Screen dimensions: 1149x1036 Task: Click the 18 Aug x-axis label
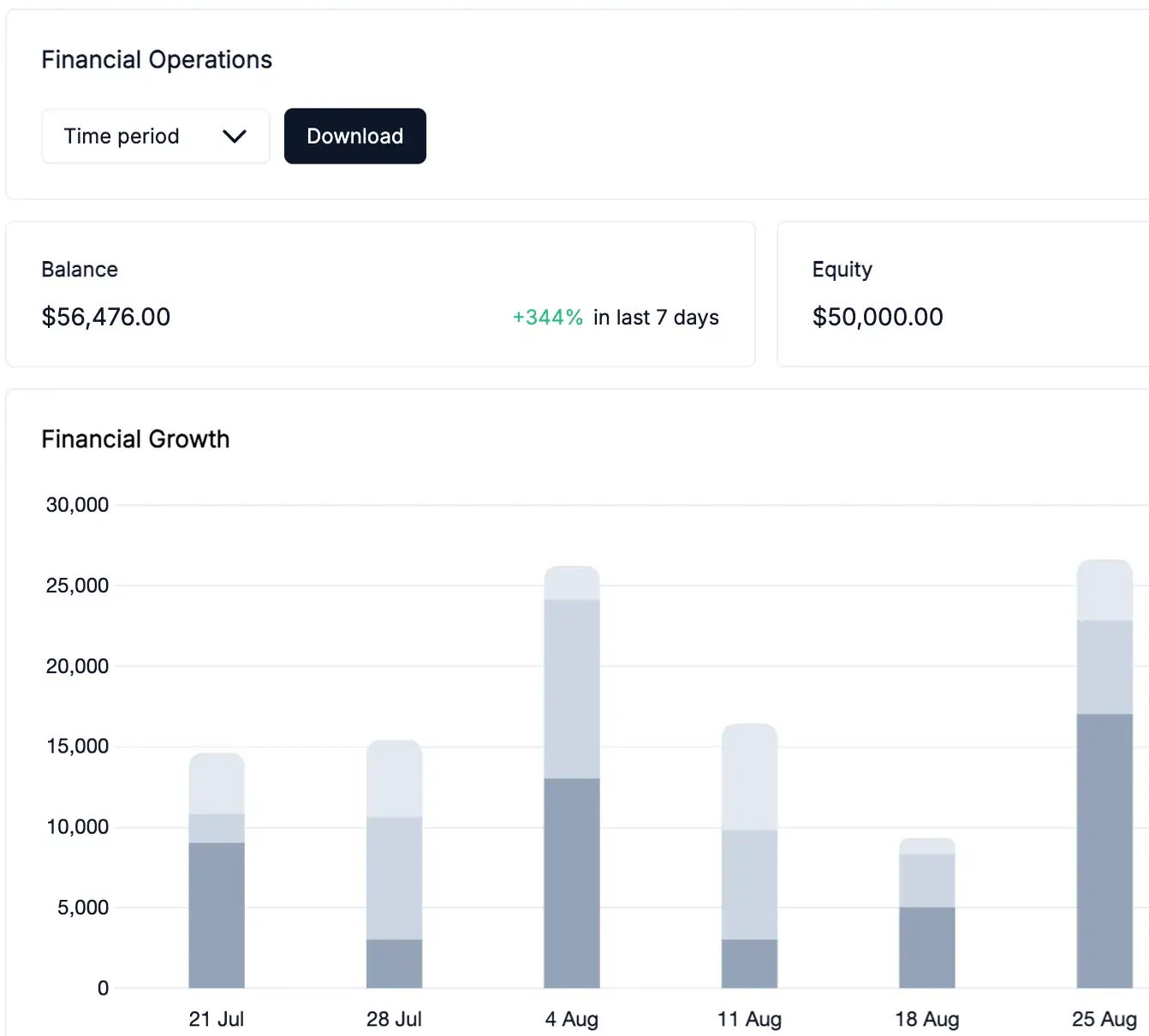pyautogui.click(x=927, y=1019)
